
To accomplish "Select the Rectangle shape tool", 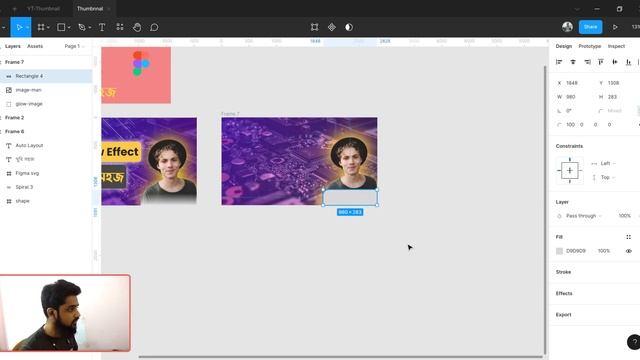I will 61,27.
